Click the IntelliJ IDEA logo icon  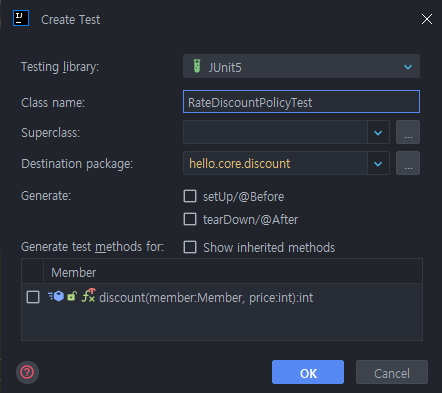21,18
